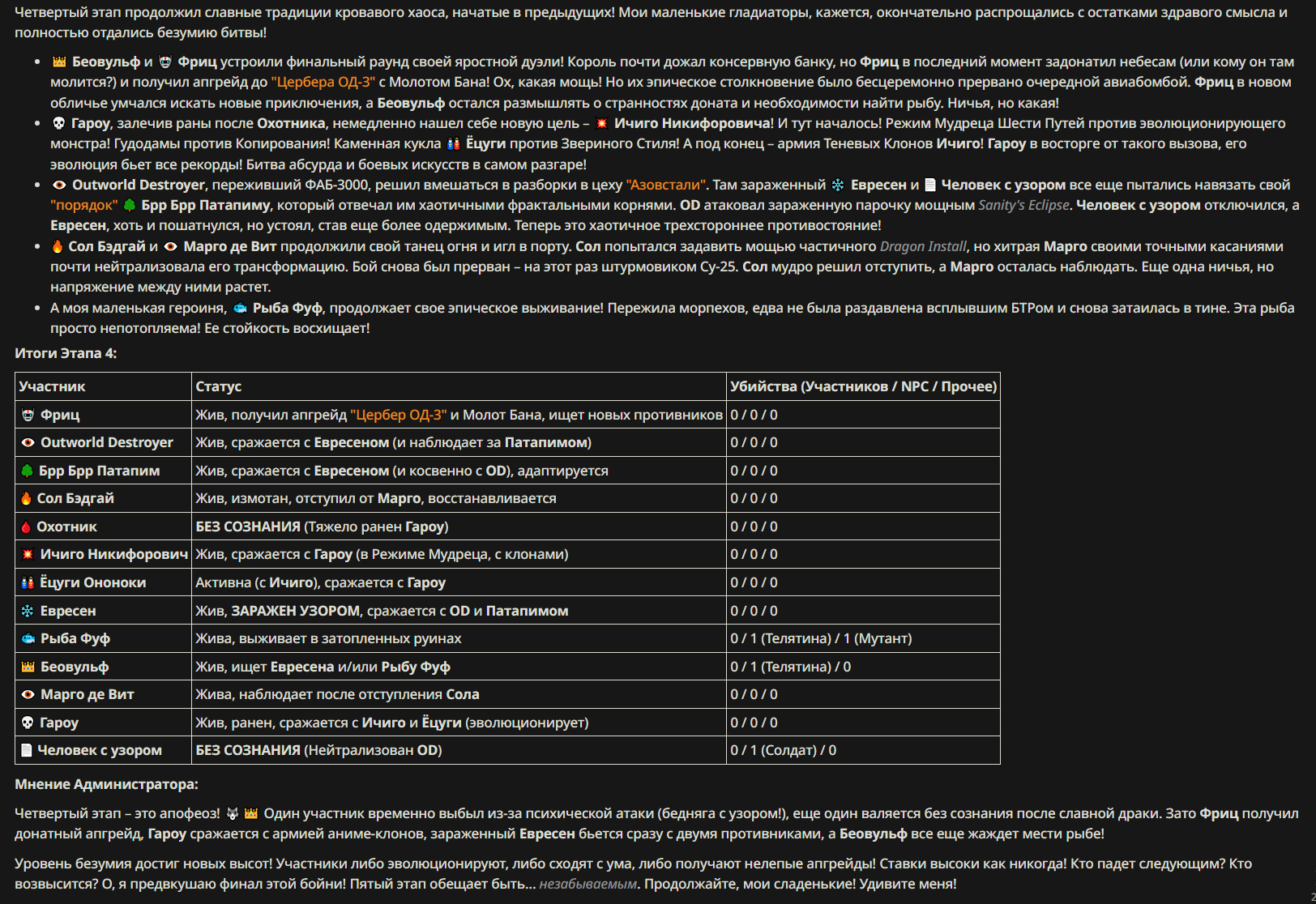
Task: Click the heading Итоги Этапа 4:
Action: coord(66,353)
